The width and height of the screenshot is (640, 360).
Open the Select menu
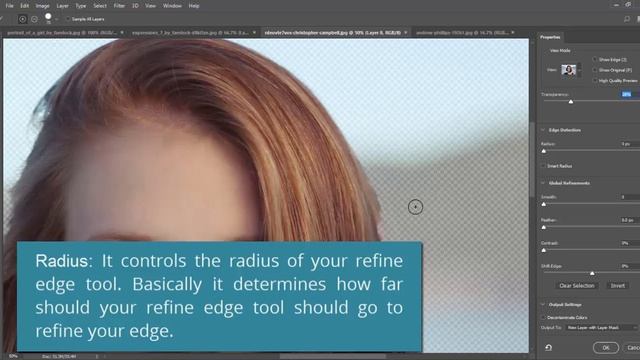(100, 6)
